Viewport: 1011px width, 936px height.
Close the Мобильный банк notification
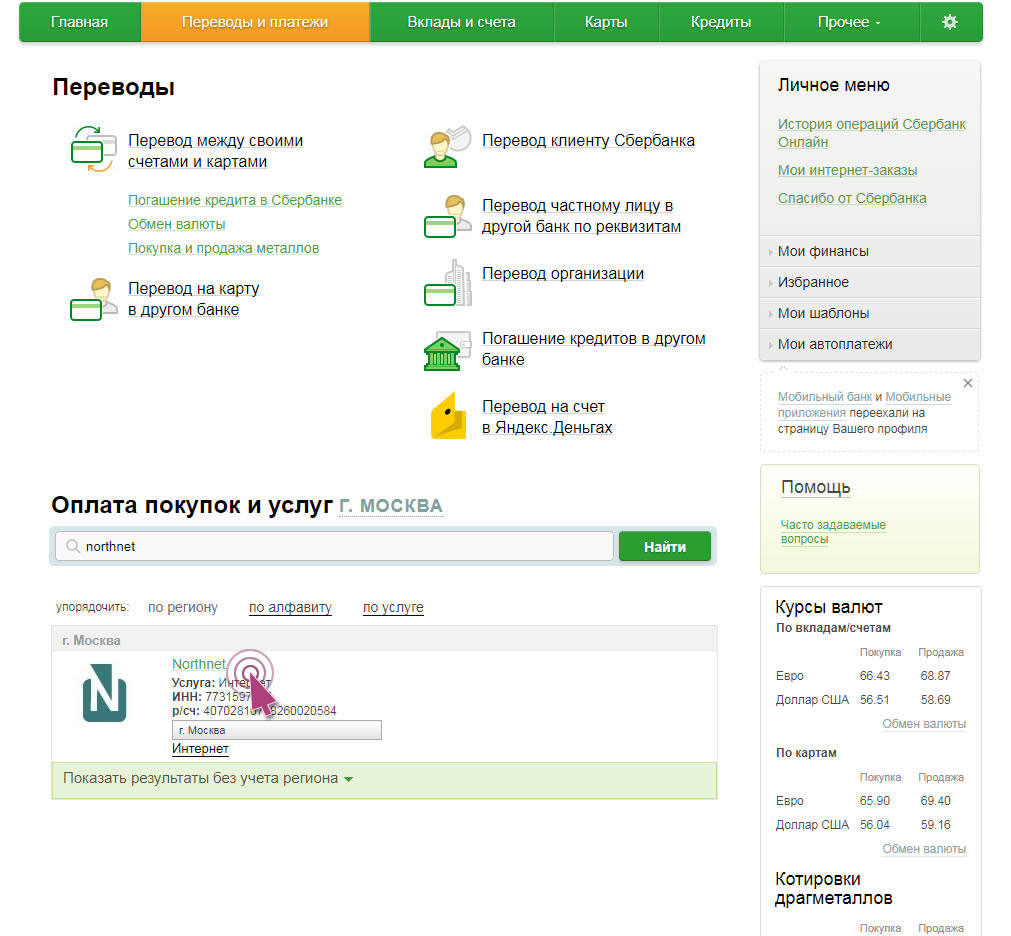click(x=967, y=383)
